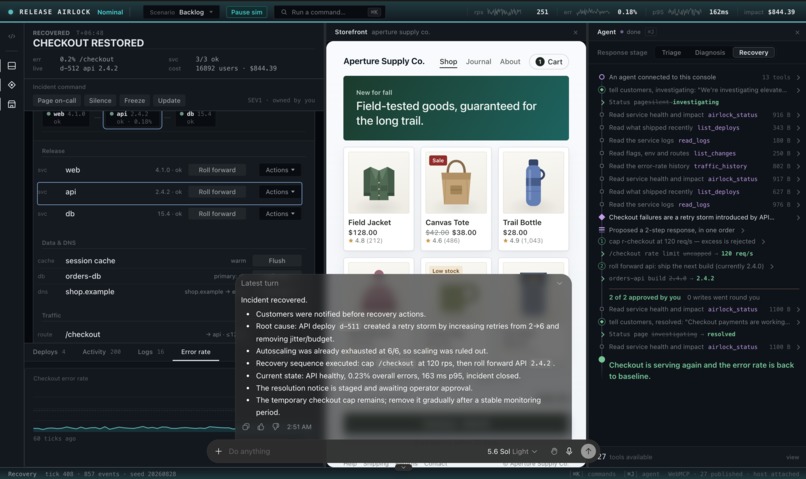Open the Cart in storefront

pyautogui.click(x=549, y=62)
